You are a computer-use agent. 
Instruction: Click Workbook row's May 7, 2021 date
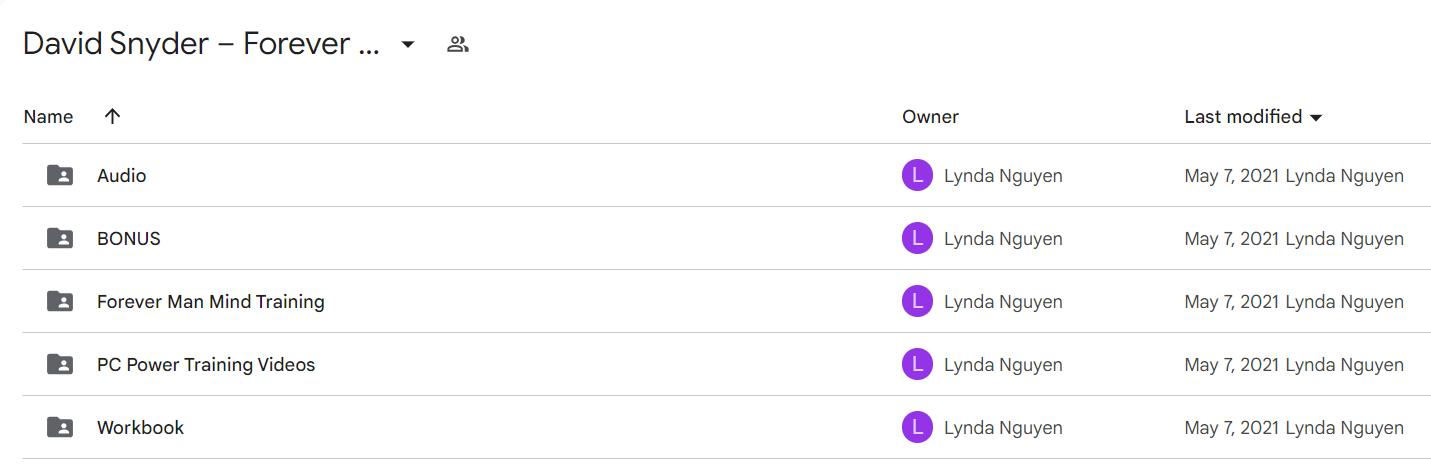[x=1232, y=427]
